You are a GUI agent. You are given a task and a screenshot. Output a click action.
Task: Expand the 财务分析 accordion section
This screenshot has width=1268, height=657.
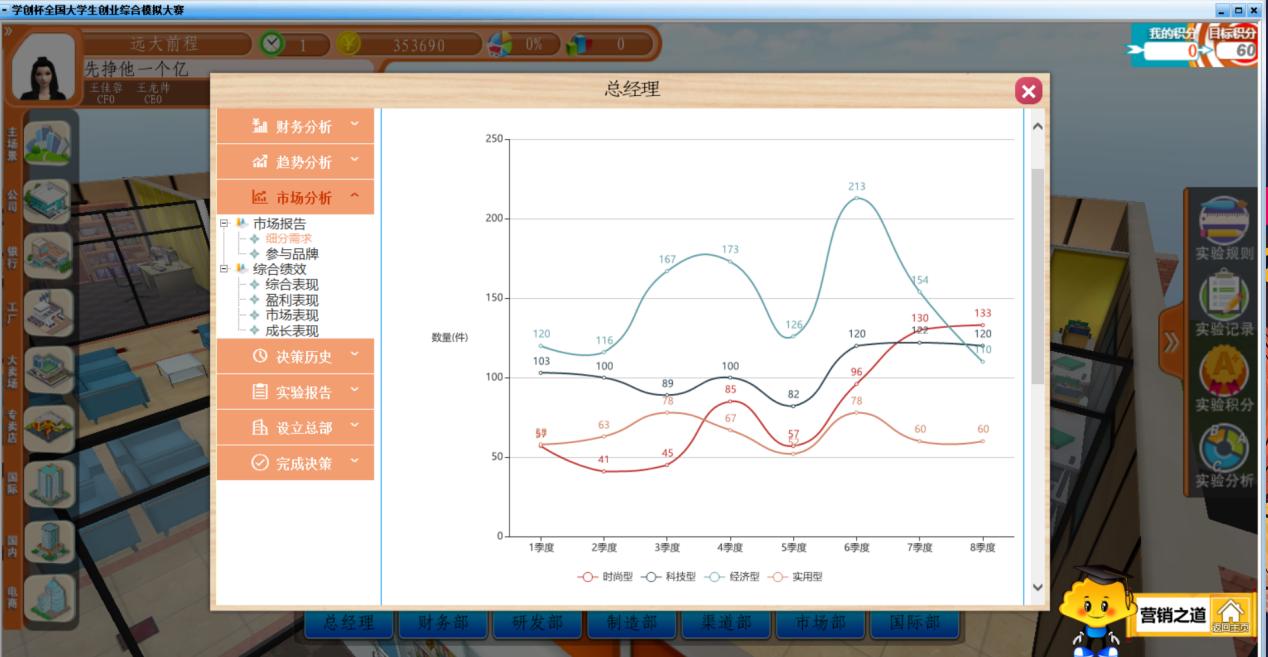click(295, 126)
